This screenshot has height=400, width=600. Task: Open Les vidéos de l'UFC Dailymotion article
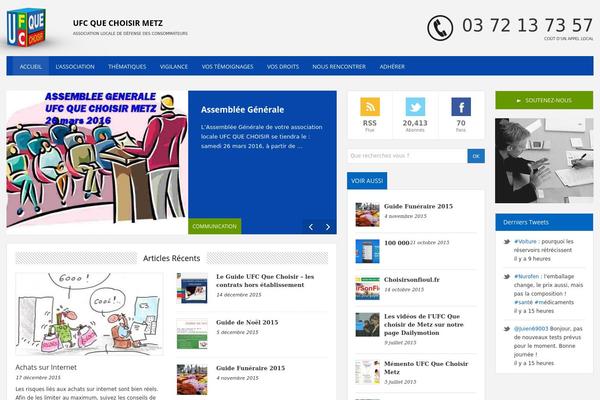point(424,325)
